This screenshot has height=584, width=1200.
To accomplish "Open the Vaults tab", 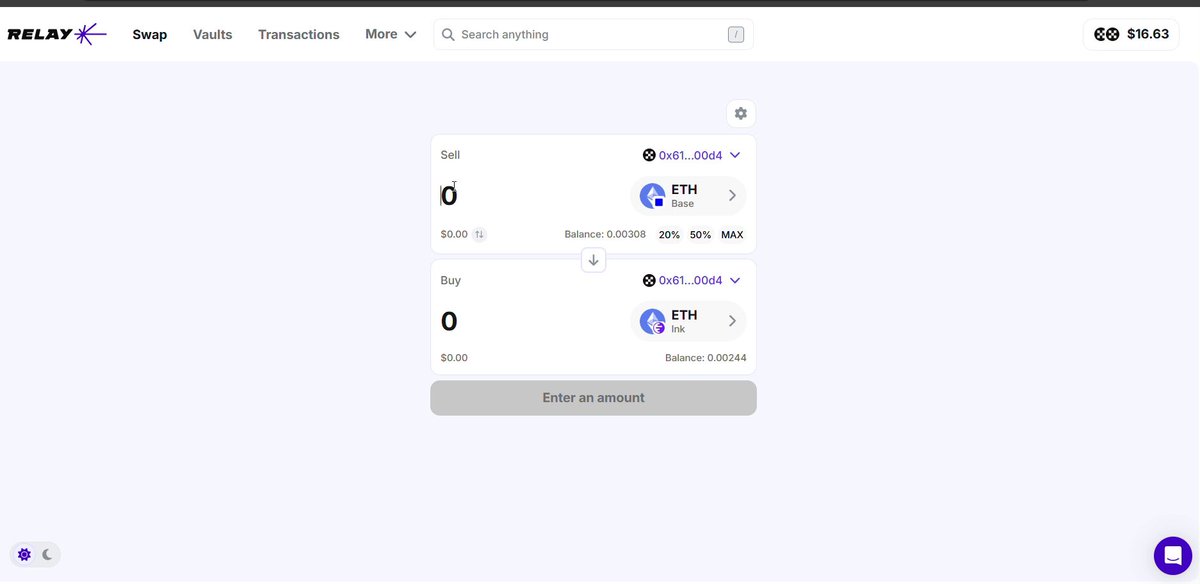I will (x=212, y=34).
